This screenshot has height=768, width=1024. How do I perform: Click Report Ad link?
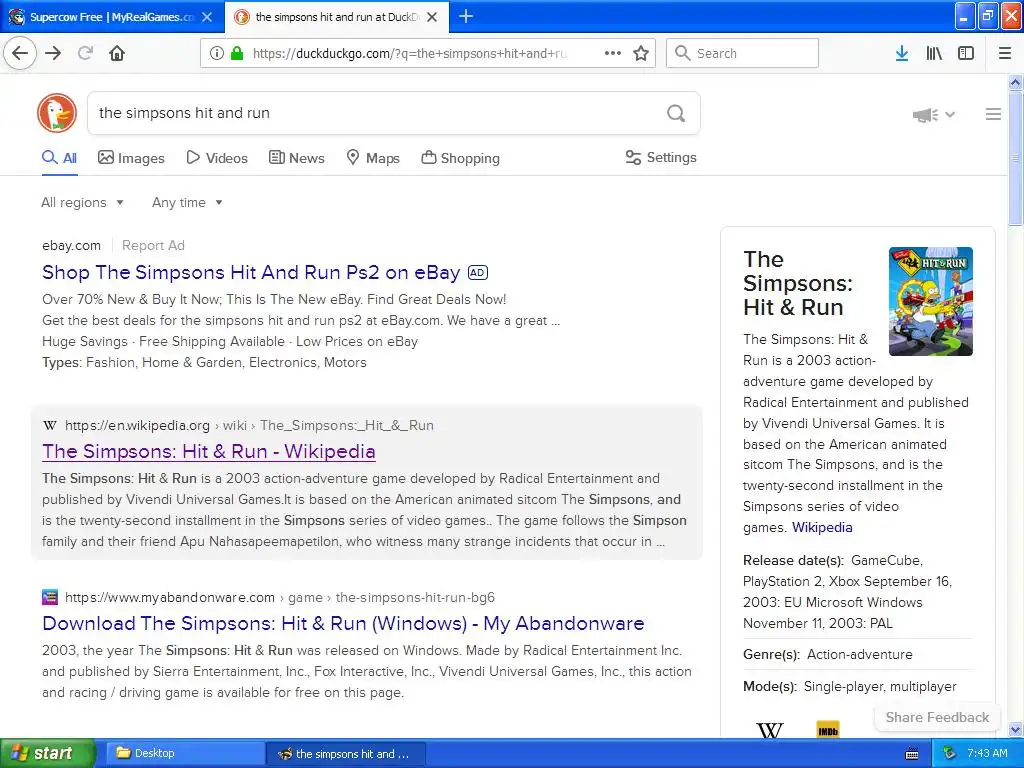pyautogui.click(x=153, y=246)
